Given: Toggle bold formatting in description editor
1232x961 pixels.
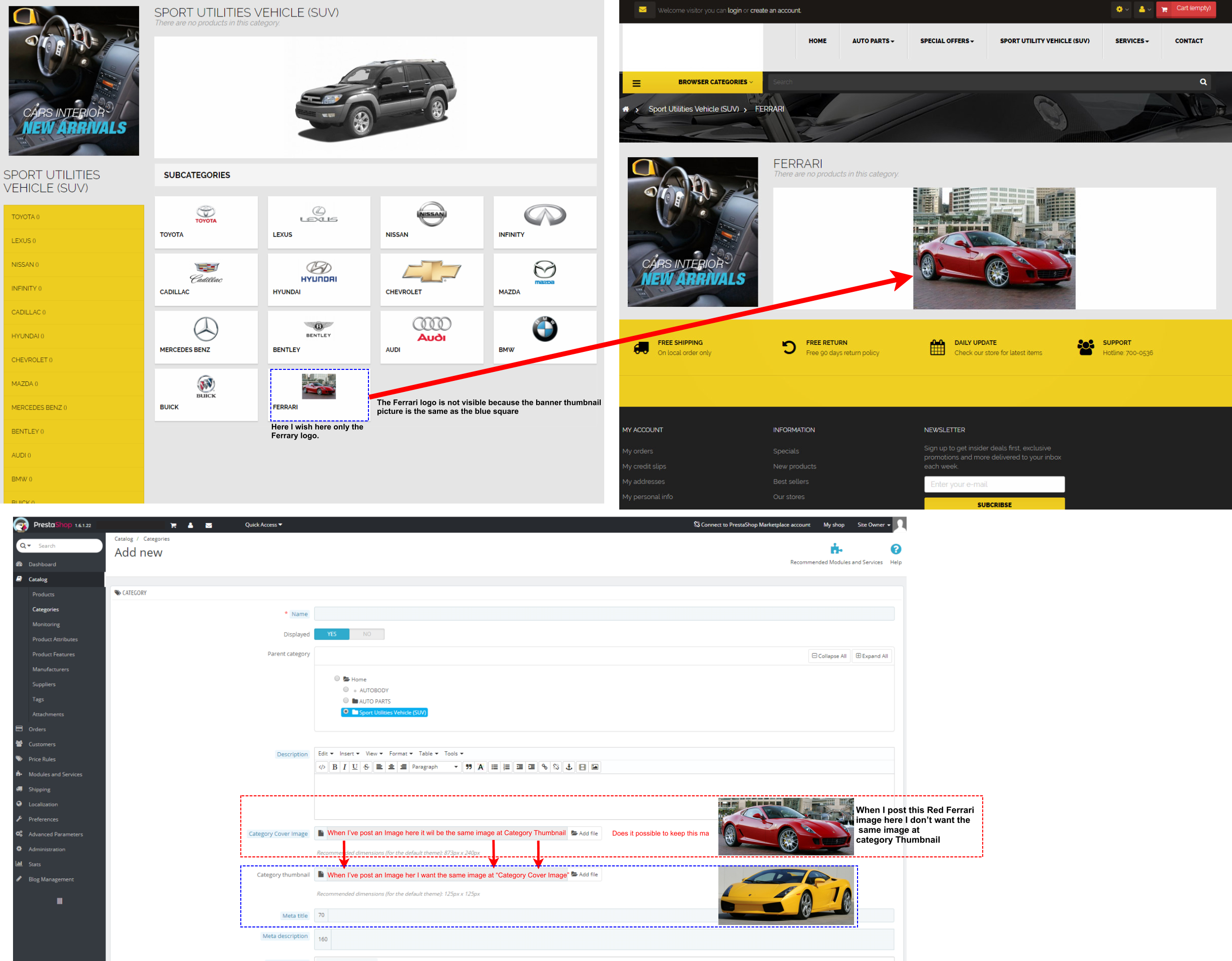Looking at the screenshot, I should pos(334,767).
